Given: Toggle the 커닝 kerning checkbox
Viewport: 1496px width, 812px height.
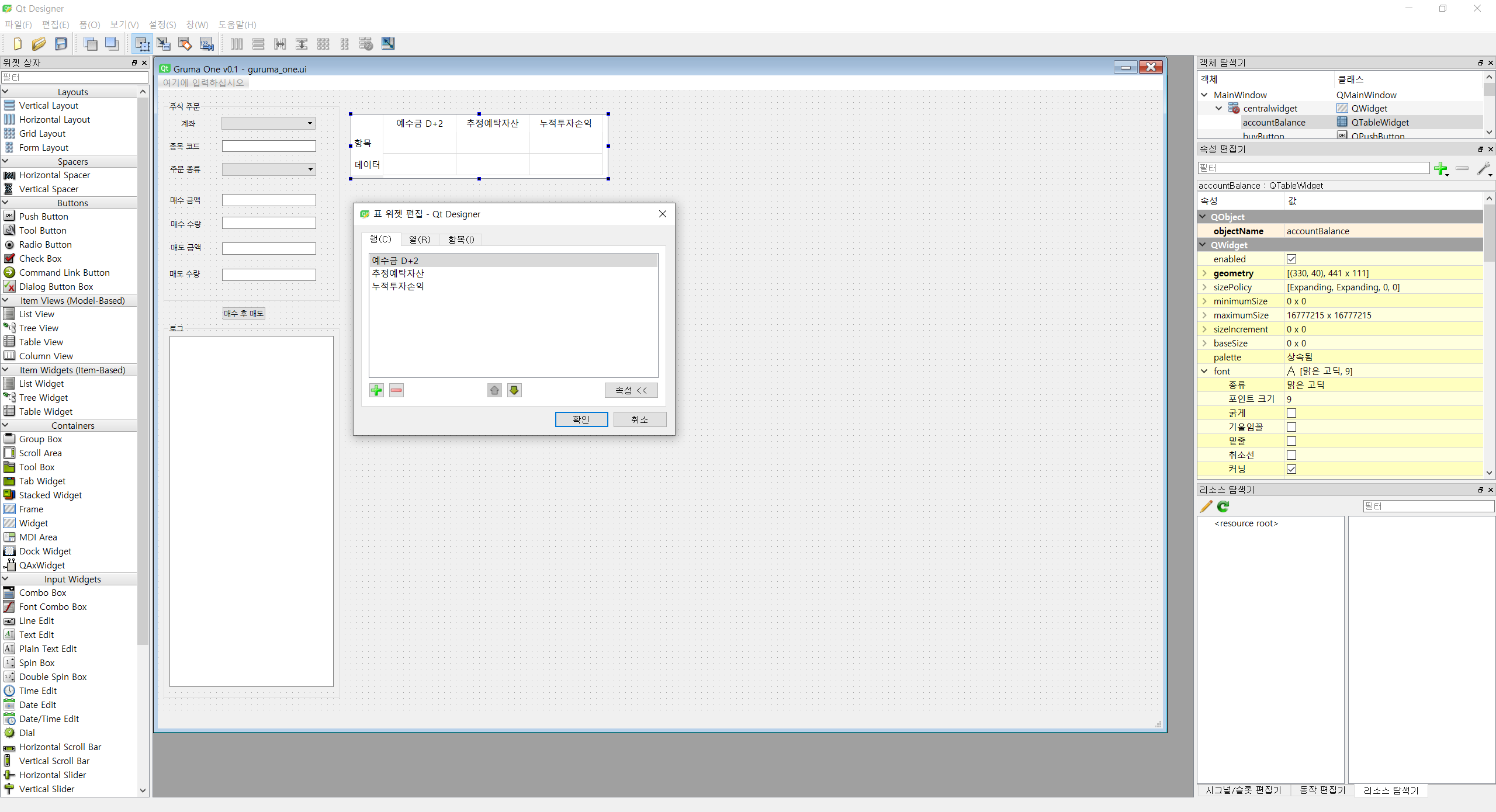Looking at the screenshot, I should [1291, 469].
